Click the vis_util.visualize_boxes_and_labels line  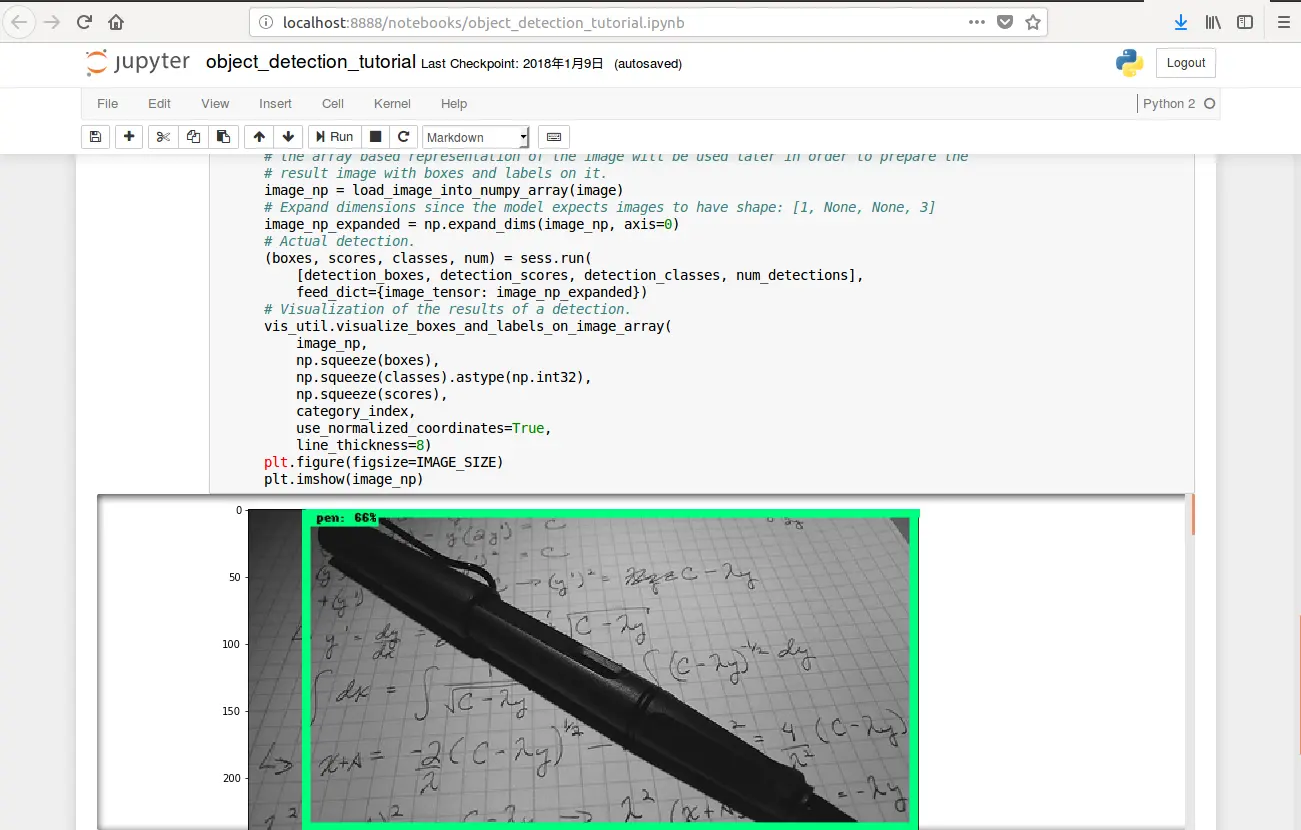[x=468, y=326]
